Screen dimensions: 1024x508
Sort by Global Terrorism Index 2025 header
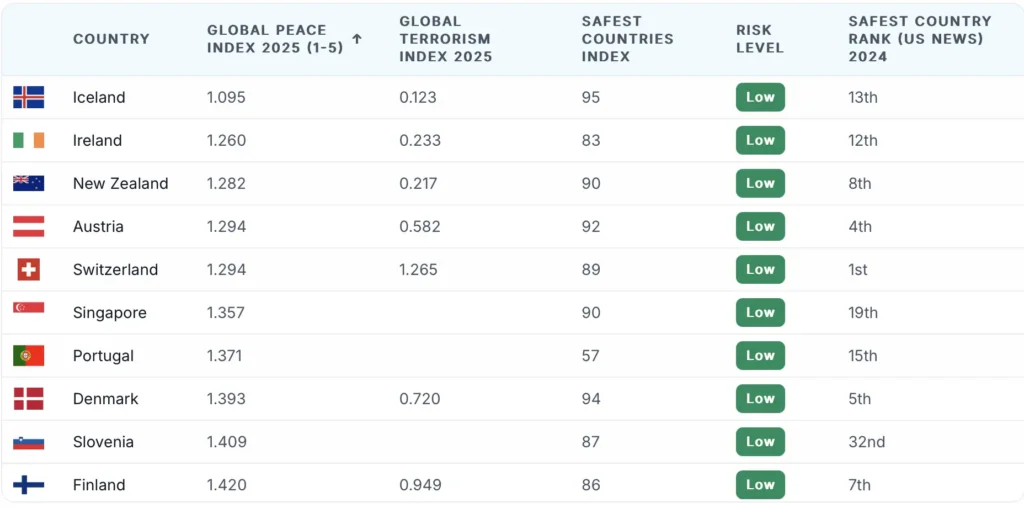pos(445,39)
